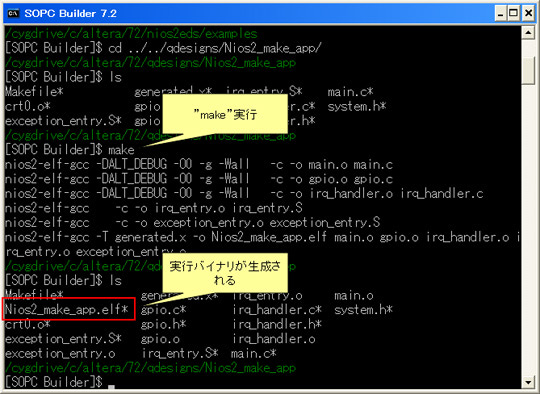This screenshot has width=540, height=394.
Task: Click the green path '/cygdrive/c/altera/72/nios2eds/examples'
Action: click(131, 34)
